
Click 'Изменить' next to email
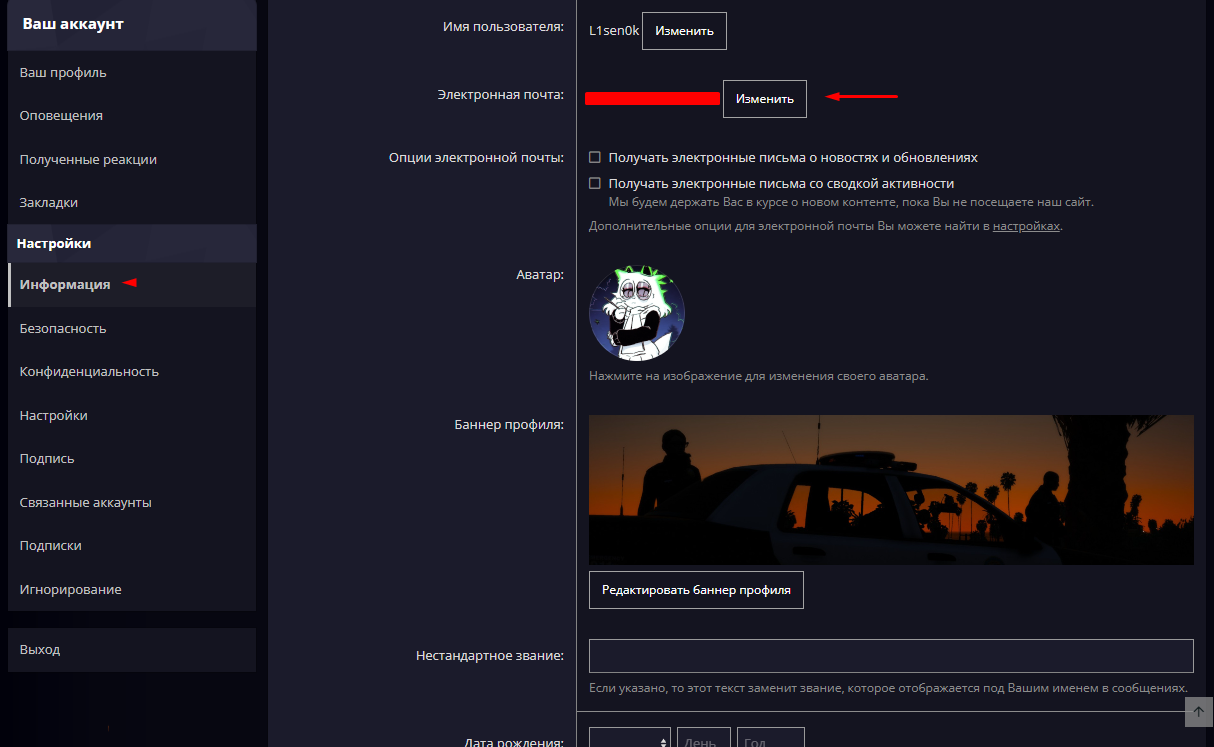click(764, 99)
